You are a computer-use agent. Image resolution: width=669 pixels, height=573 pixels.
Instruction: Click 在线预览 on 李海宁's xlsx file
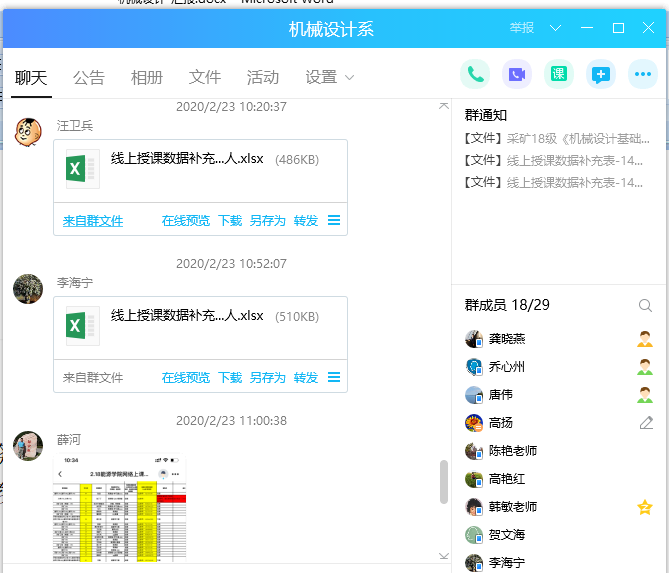[186, 378]
